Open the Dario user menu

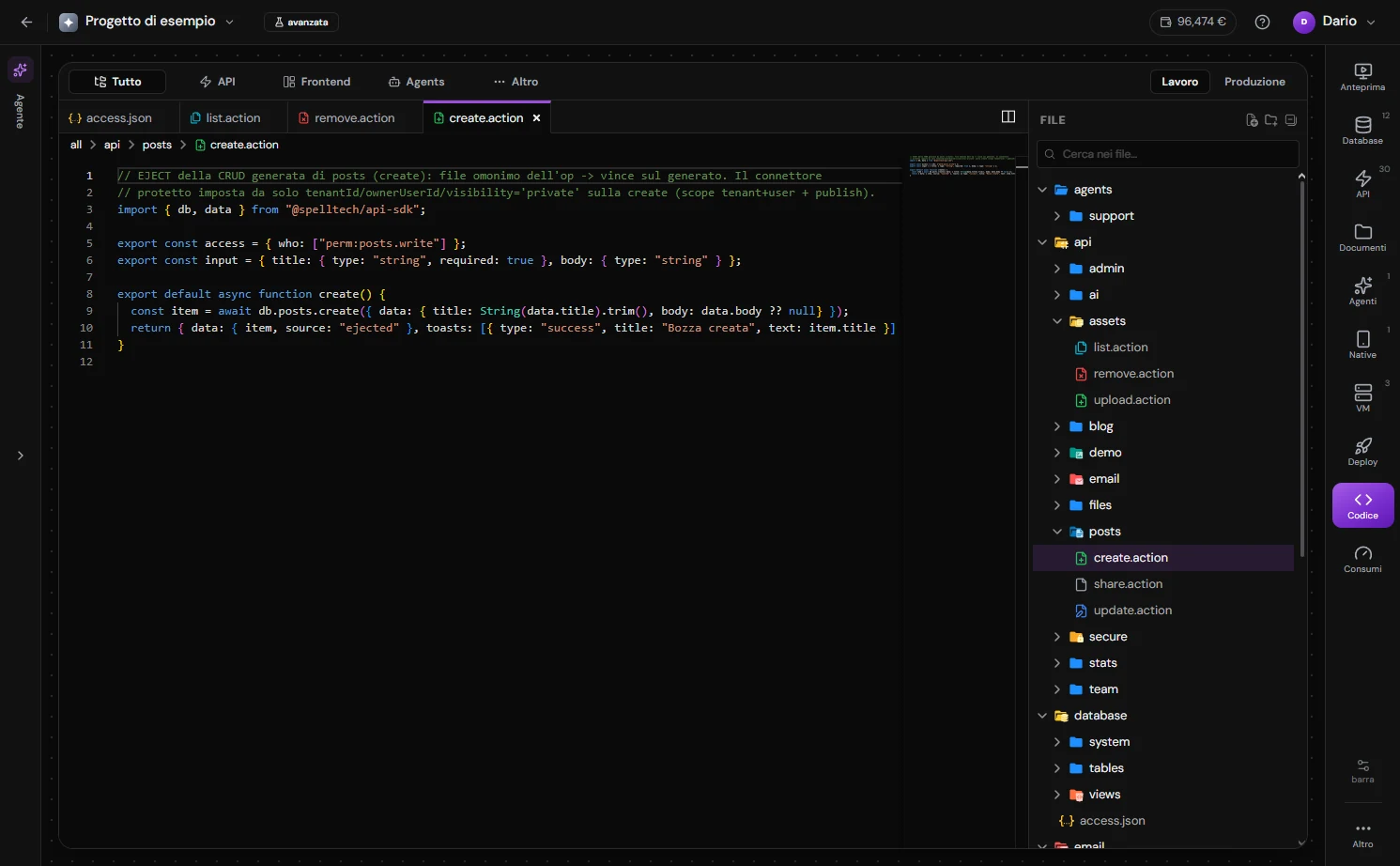click(x=1334, y=22)
